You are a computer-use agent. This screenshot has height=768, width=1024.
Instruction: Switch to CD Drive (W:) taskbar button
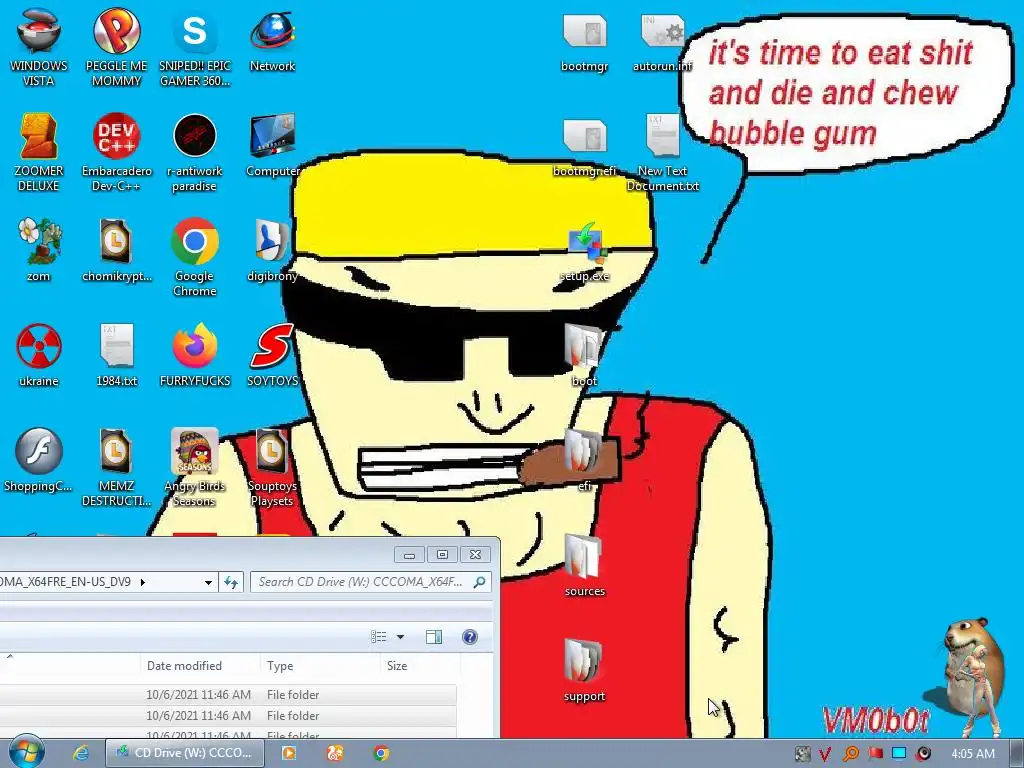coord(185,753)
